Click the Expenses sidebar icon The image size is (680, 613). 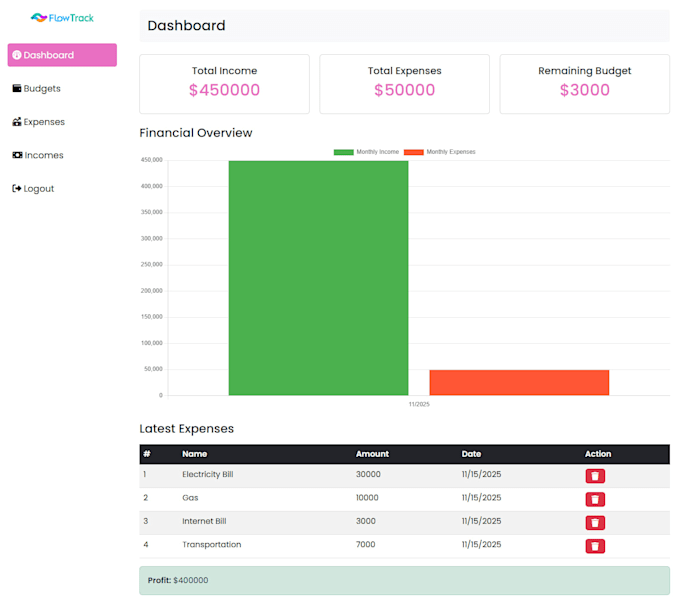tap(17, 122)
